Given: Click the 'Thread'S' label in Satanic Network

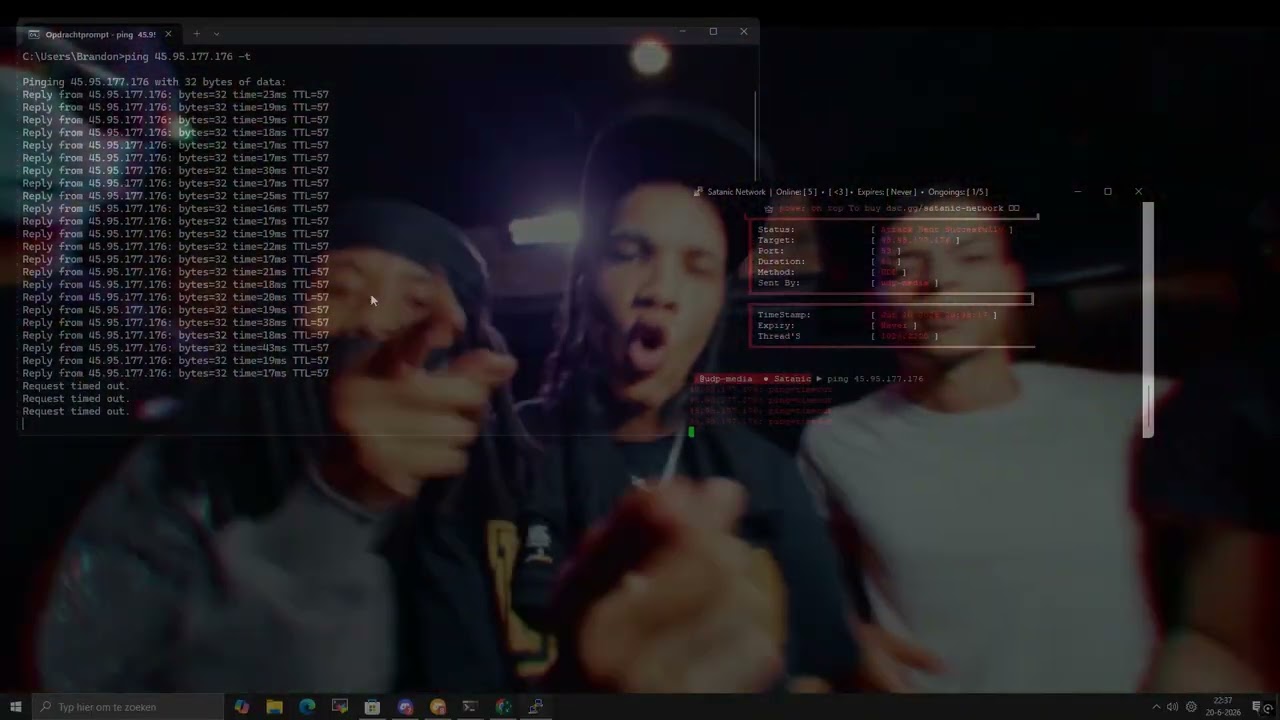Looking at the screenshot, I should coord(779,336).
